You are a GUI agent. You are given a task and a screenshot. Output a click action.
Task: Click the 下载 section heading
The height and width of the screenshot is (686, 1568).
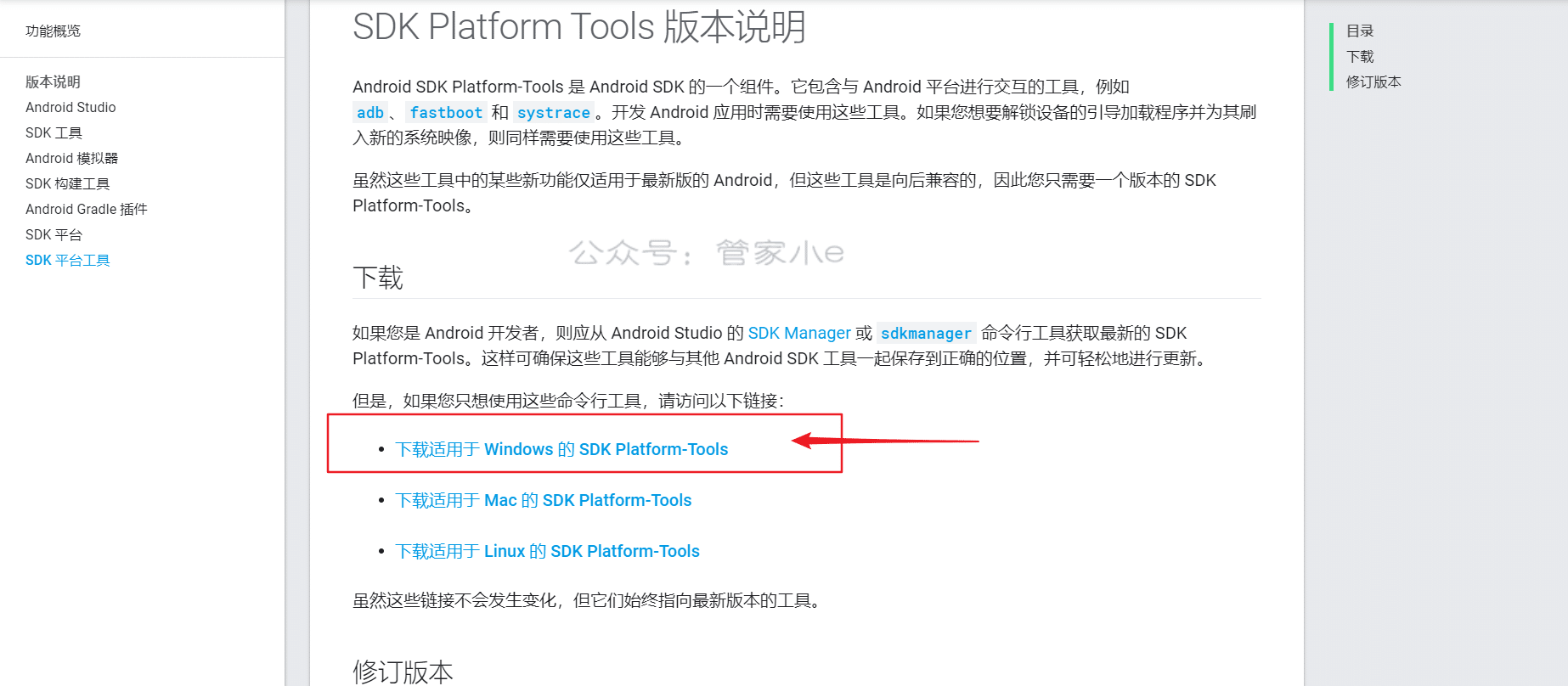pyautogui.click(x=378, y=278)
